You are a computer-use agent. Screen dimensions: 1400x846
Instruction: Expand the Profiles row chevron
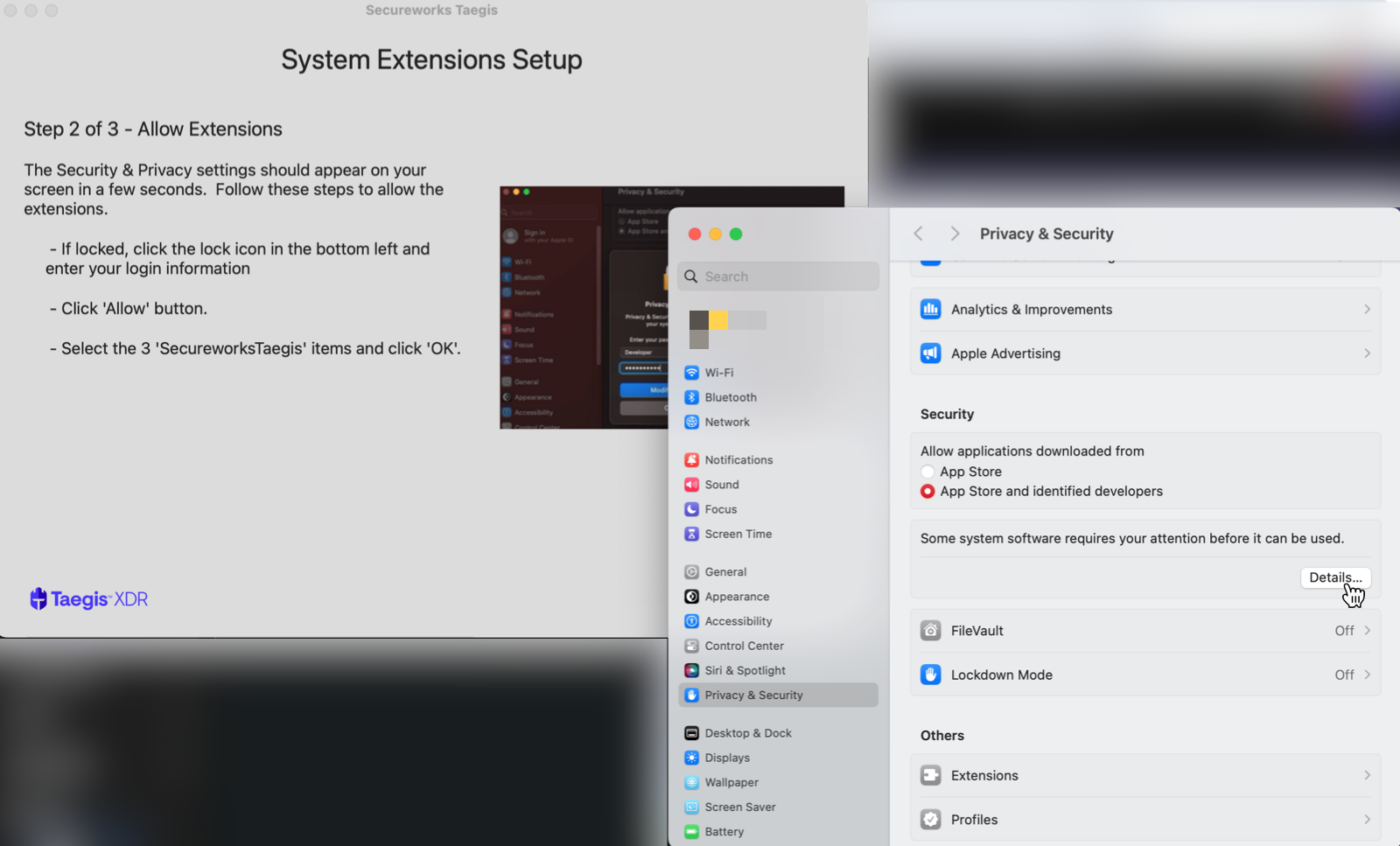click(1367, 820)
